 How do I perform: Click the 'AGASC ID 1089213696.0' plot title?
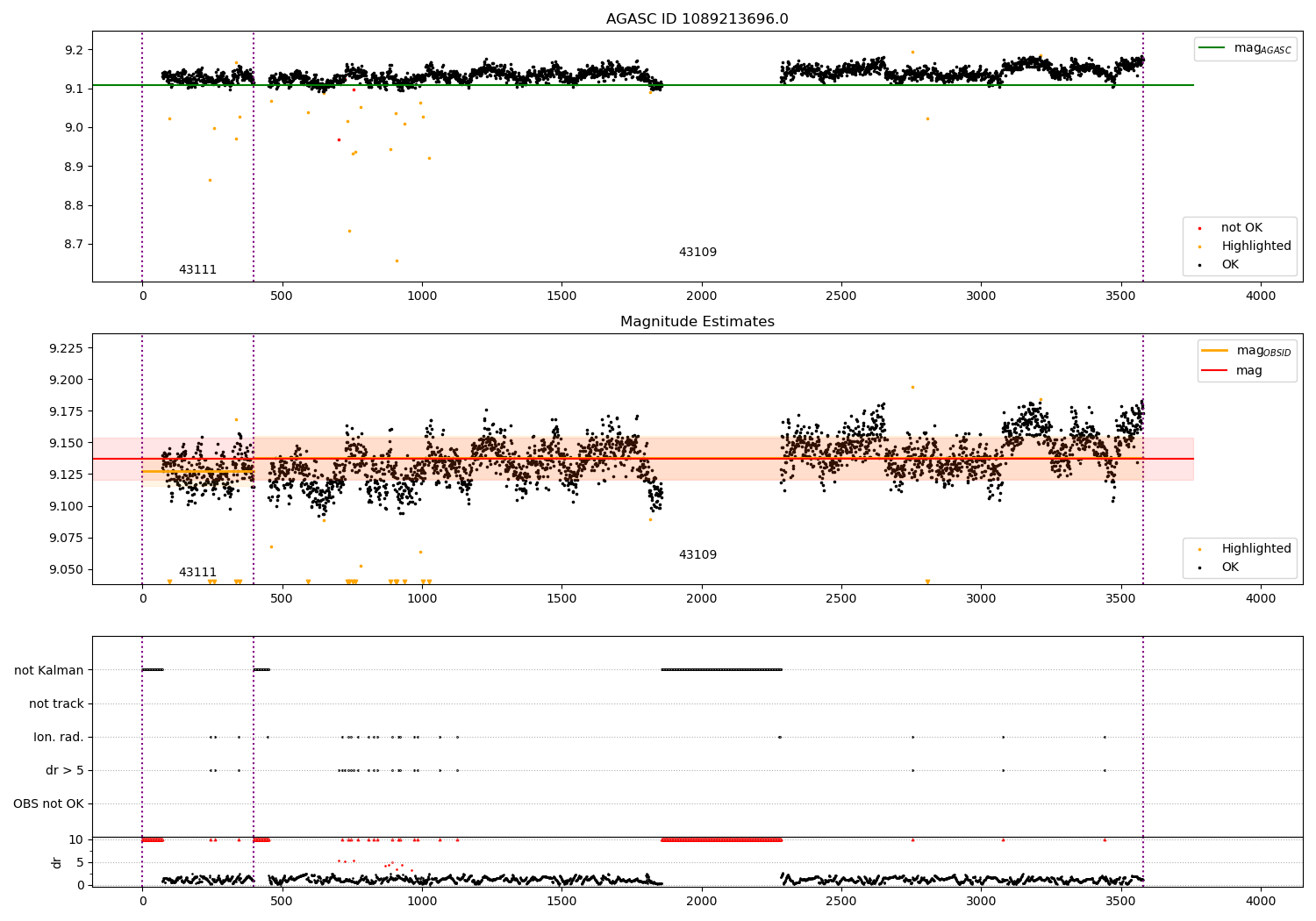697,19
